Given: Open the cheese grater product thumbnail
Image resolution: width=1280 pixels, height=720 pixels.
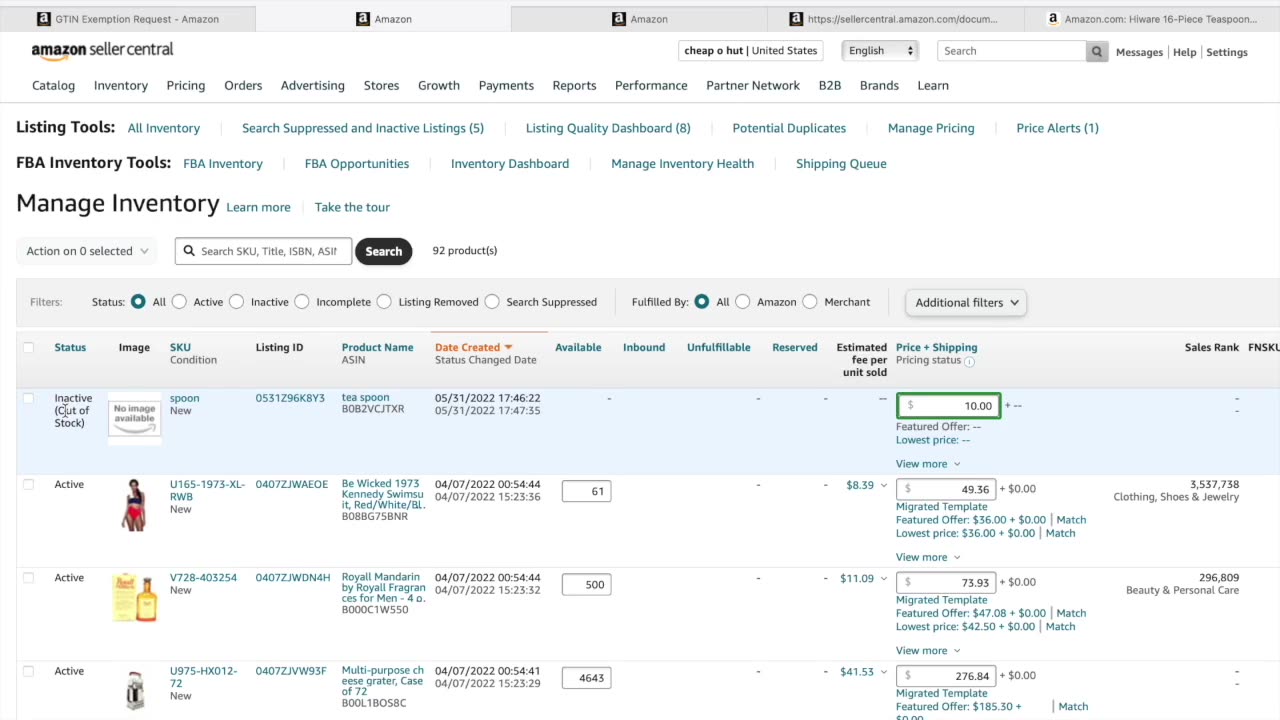Looking at the screenshot, I should [x=134, y=690].
